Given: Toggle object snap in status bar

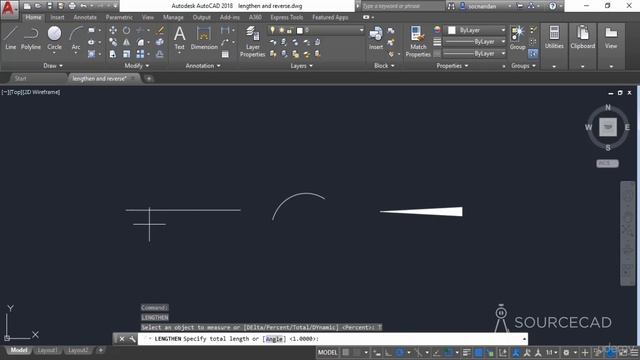Looking at the screenshot, I should point(448,352).
